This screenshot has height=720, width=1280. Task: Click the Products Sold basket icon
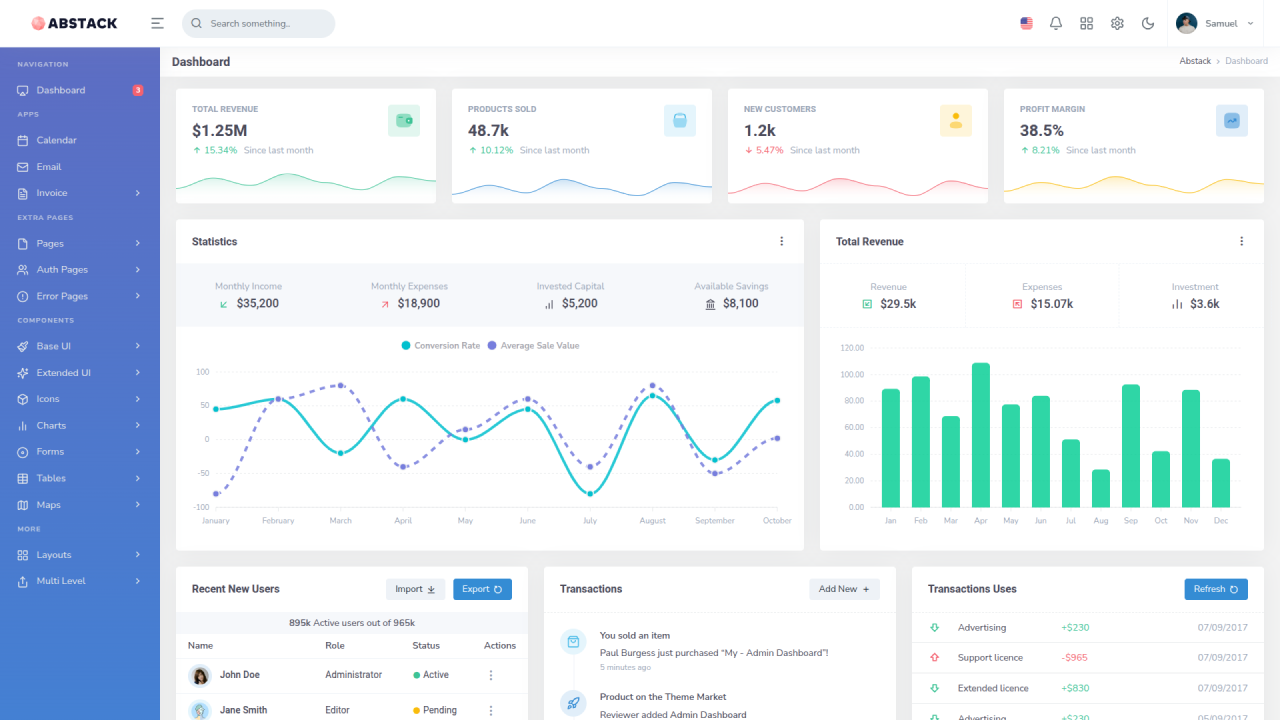680,121
